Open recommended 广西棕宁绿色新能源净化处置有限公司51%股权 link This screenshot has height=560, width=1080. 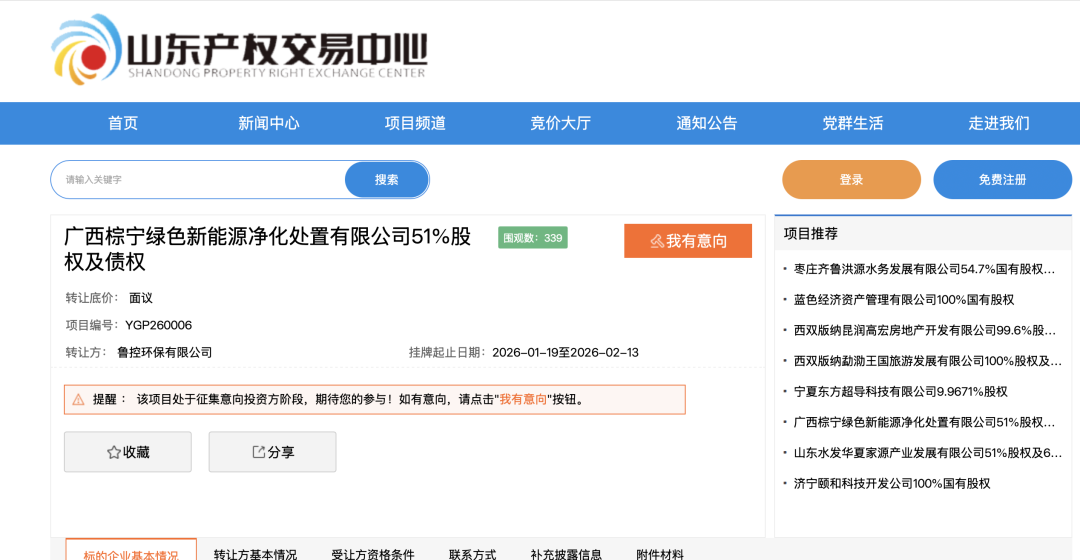(924, 422)
